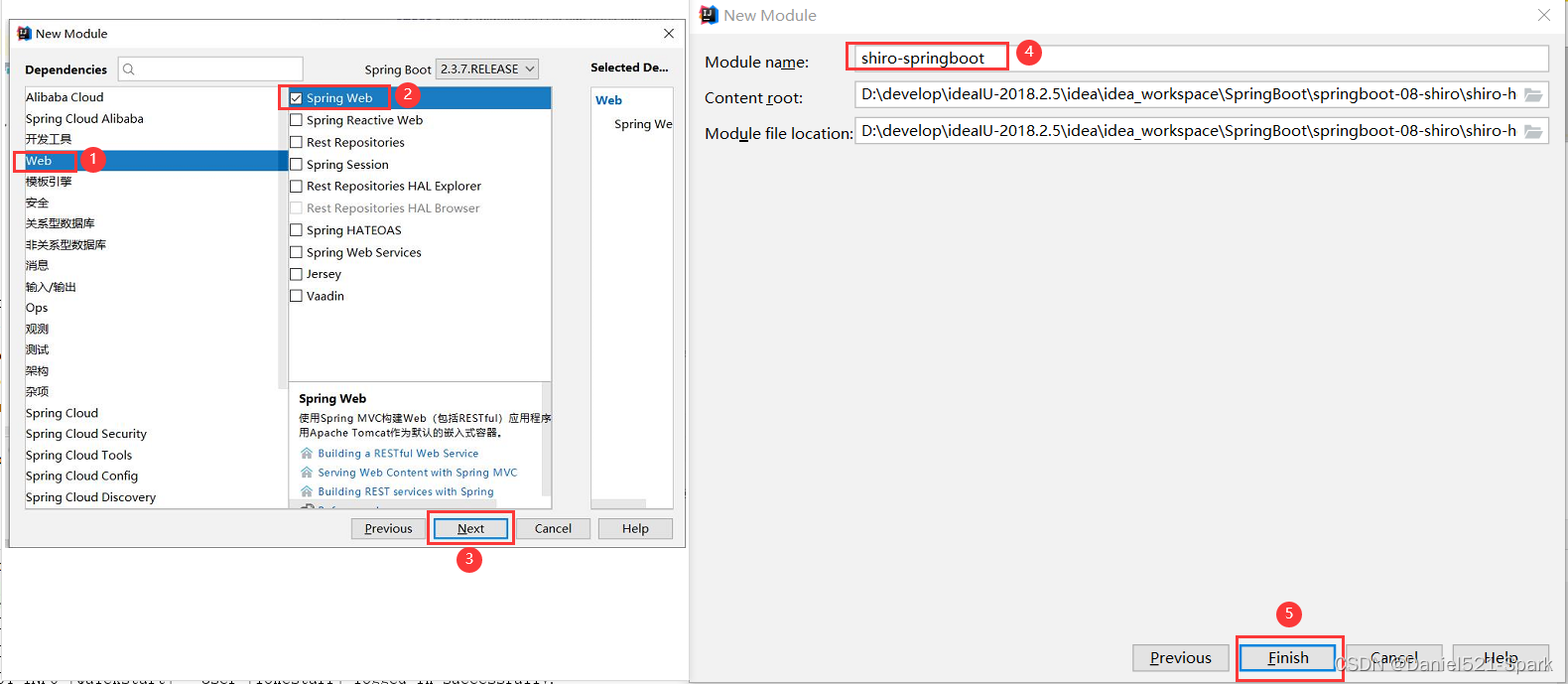1568x684 pixels.
Task: Check the Vaadin dependency
Action: pyautogui.click(x=296, y=296)
